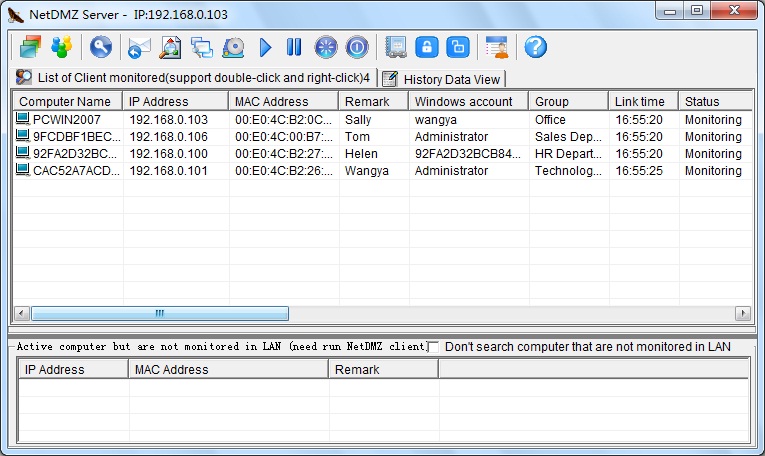765x456 pixels.
Task: Click the Windows account column header
Action: coord(468,101)
